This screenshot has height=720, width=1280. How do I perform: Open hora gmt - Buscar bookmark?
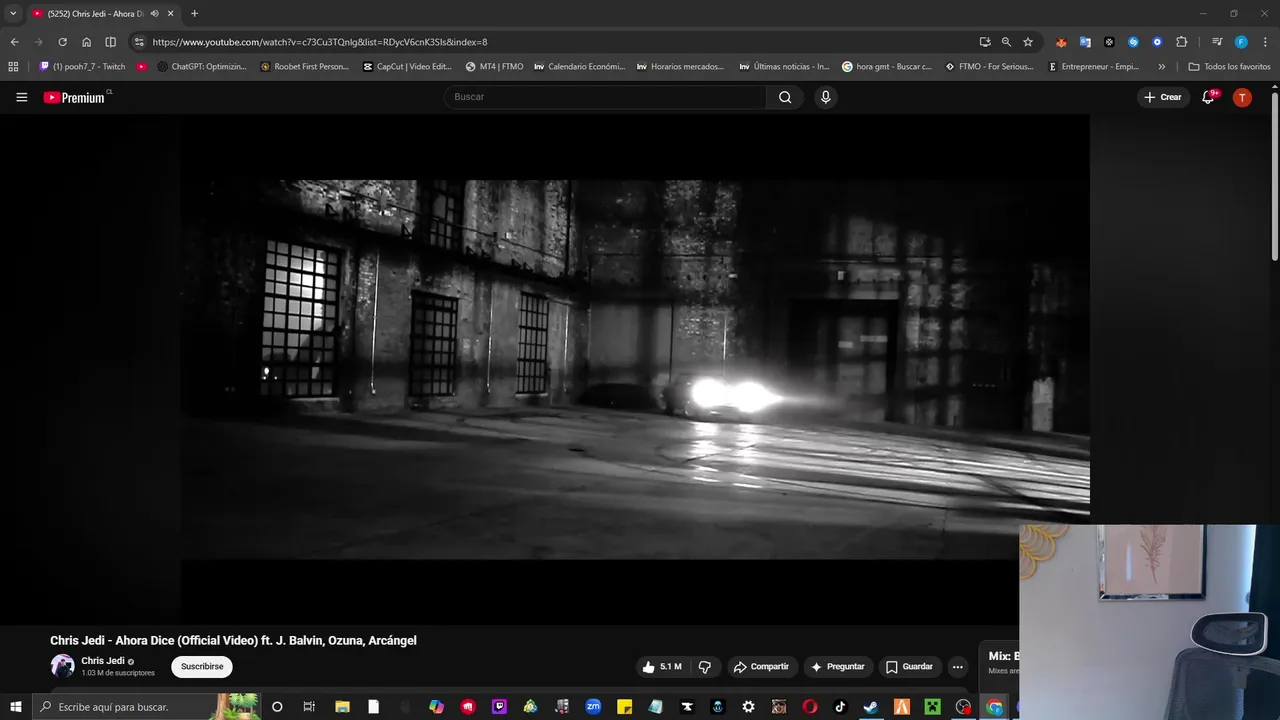887,67
